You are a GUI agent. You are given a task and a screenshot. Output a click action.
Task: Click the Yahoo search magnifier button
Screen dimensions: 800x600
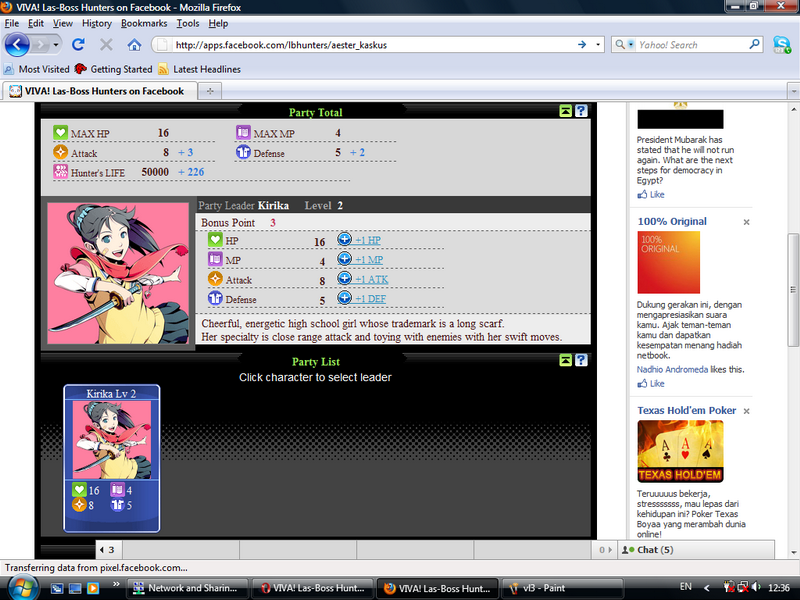(754, 44)
